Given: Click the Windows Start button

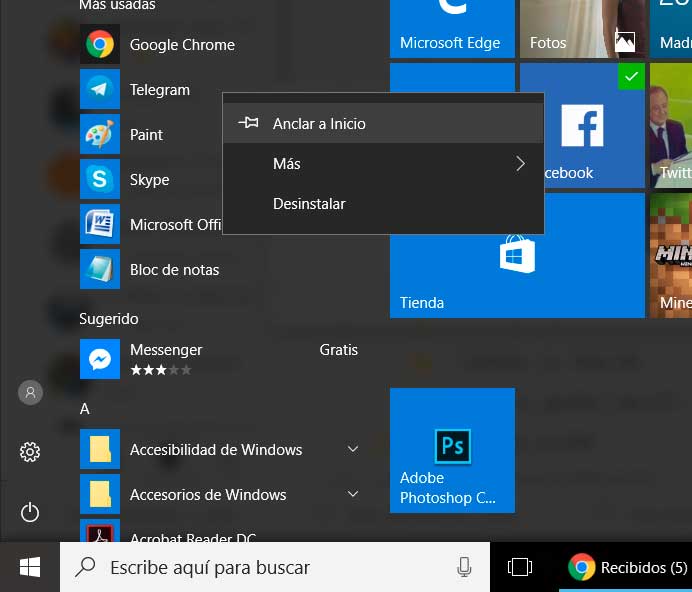Looking at the screenshot, I should point(30,567).
